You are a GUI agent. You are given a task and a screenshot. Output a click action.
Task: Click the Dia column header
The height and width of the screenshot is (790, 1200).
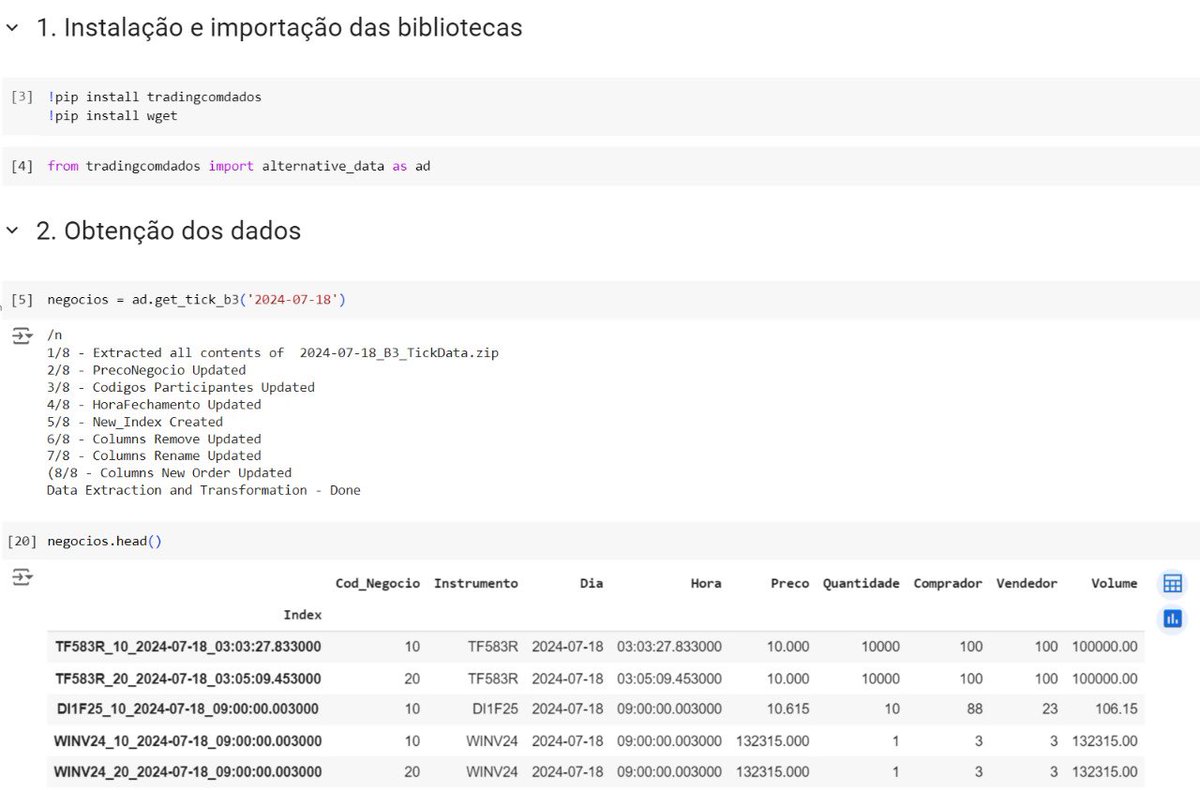point(591,583)
